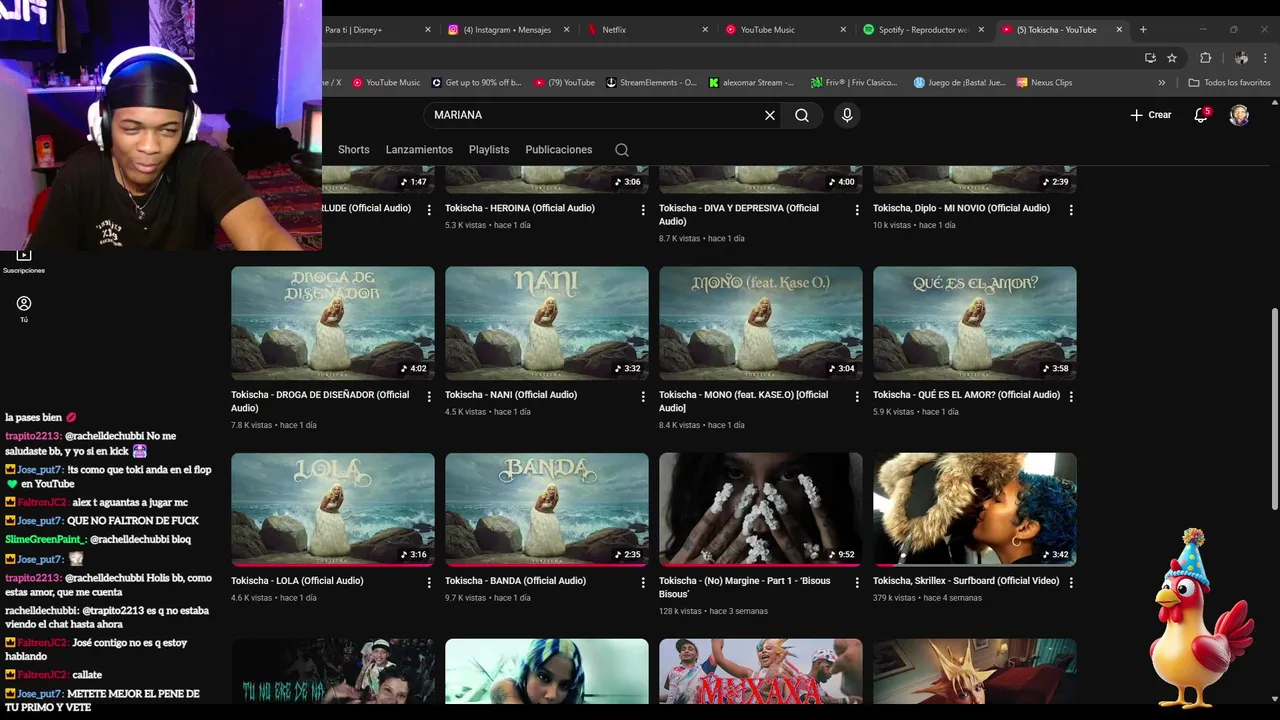This screenshot has height=720, width=1280.
Task: Play the DROGA DE DISEÑADOR thumbnail
Action: [x=333, y=323]
